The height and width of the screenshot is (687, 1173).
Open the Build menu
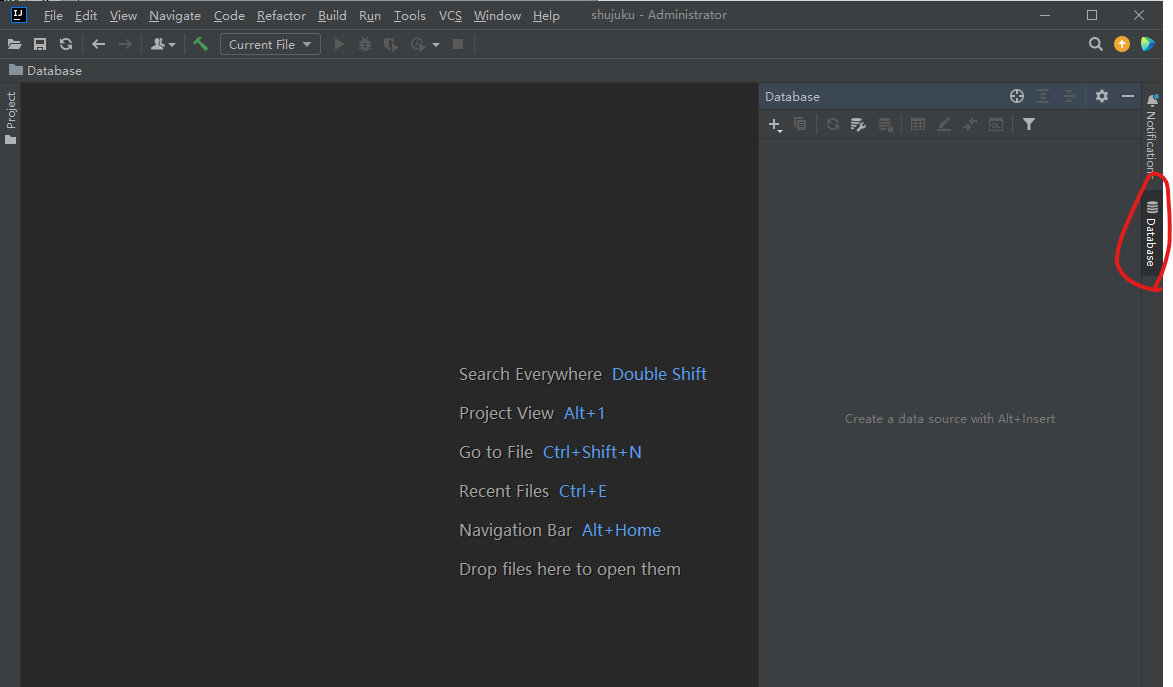332,15
